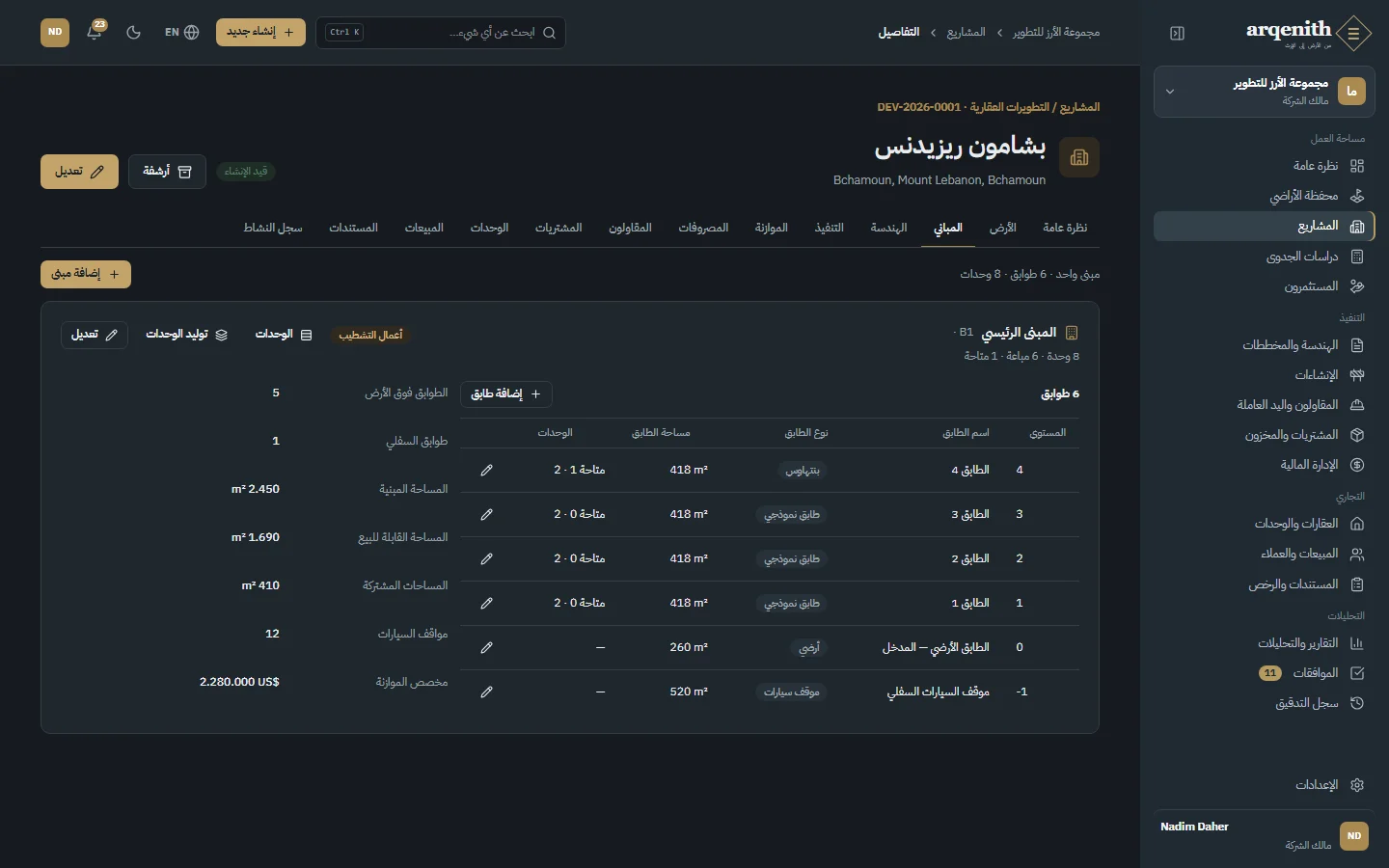This screenshot has height=868, width=1389.
Task: Open الإعدادات settings in sidebar
Action: point(1265,785)
